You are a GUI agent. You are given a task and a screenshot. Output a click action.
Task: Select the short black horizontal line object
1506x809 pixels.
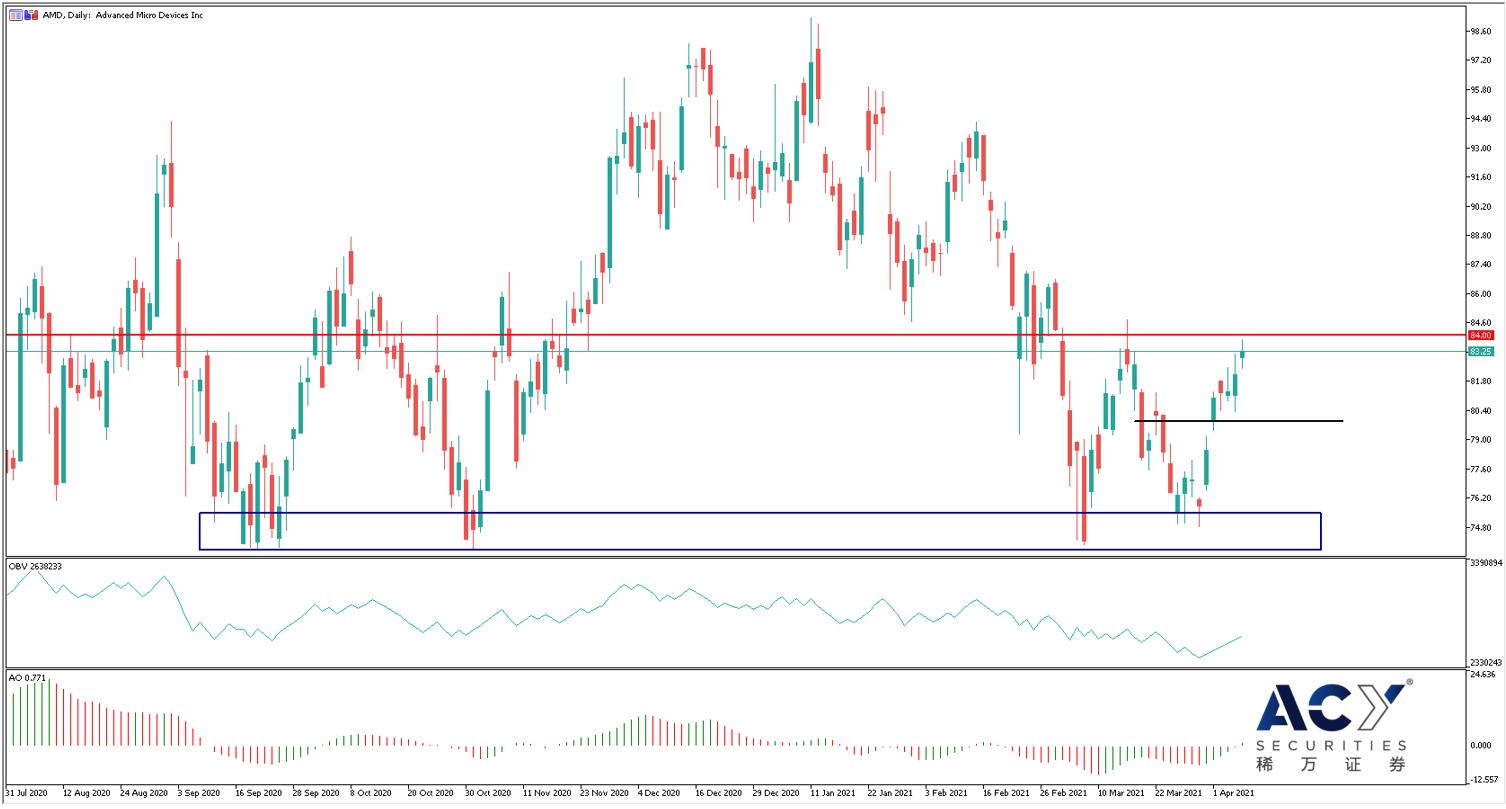tap(1238, 421)
